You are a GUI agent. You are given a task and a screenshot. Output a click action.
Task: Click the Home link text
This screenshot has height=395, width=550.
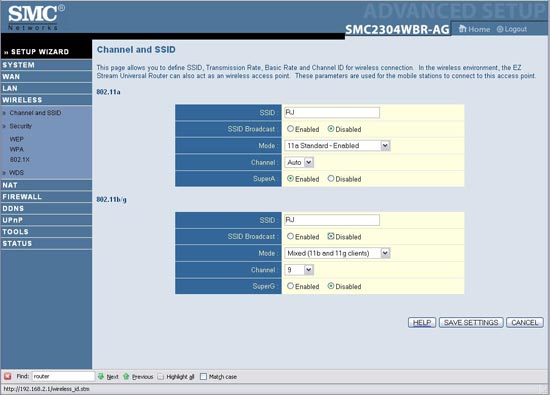click(479, 29)
